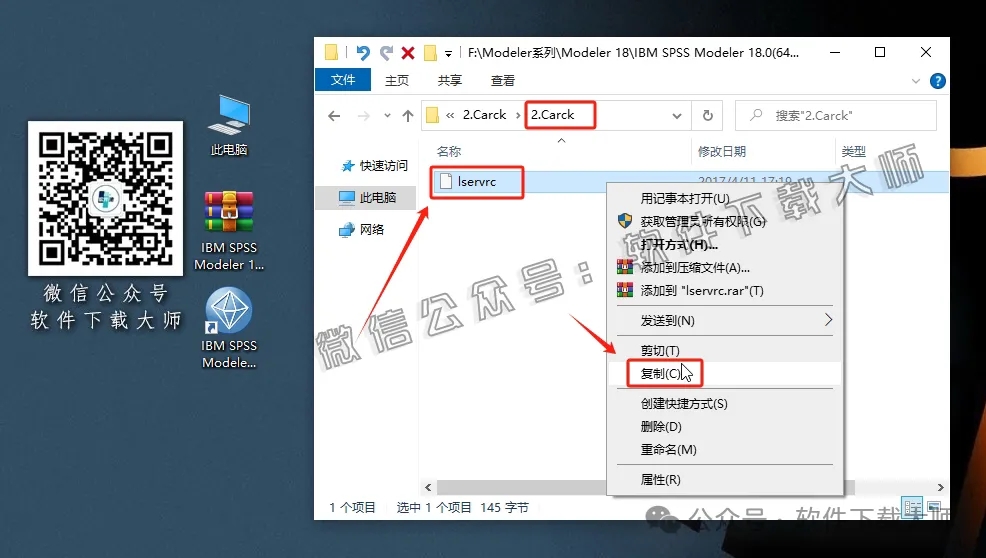Viewport: 986px width, 558px height.
Task: Open recent locations dropdown arrow
Action: click(387, 116)
